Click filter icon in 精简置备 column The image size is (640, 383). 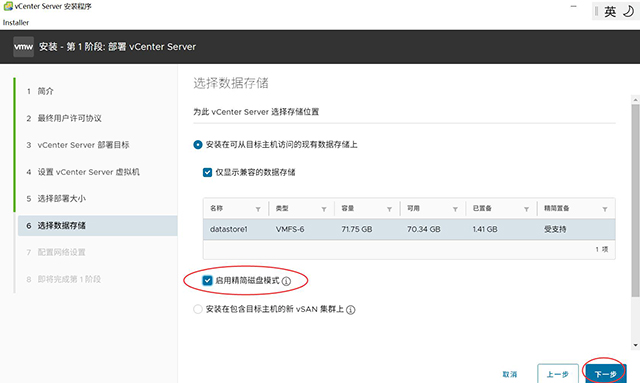[605, 209]
